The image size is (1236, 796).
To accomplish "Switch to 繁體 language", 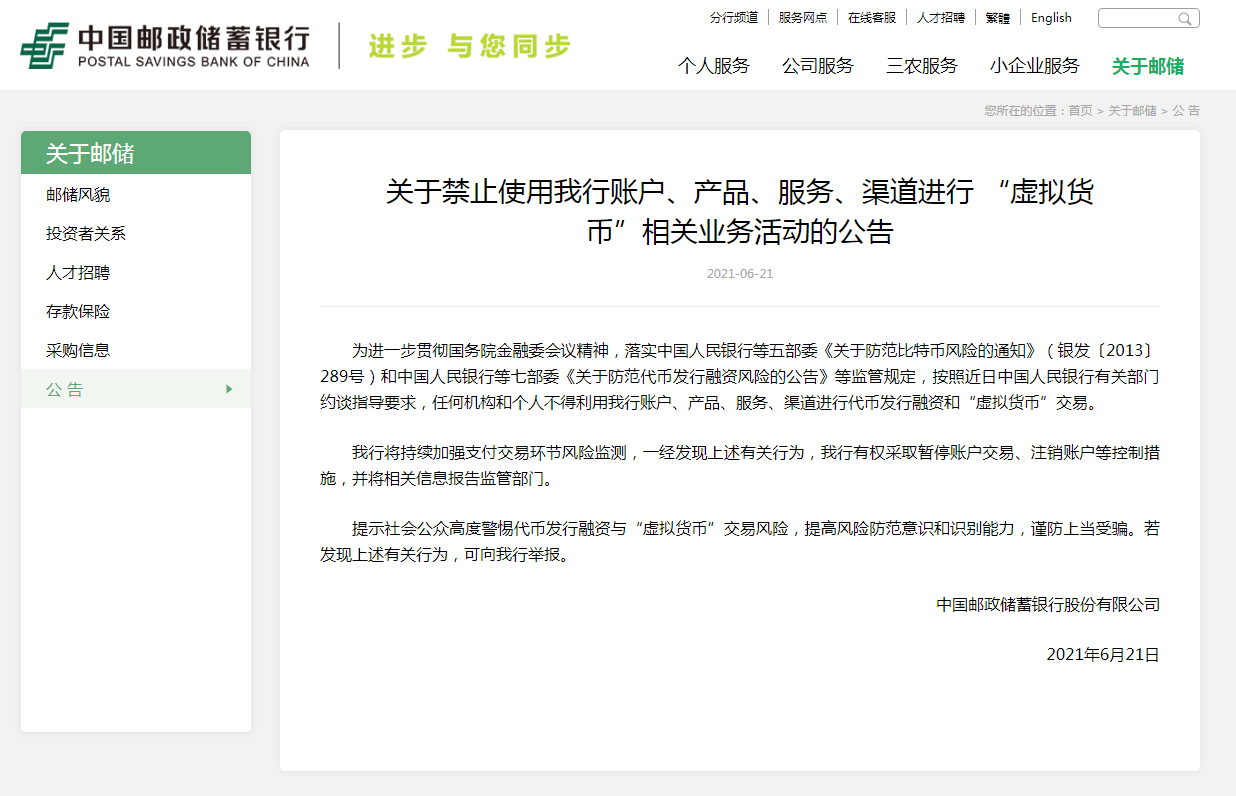I will (x=998, y=18).
